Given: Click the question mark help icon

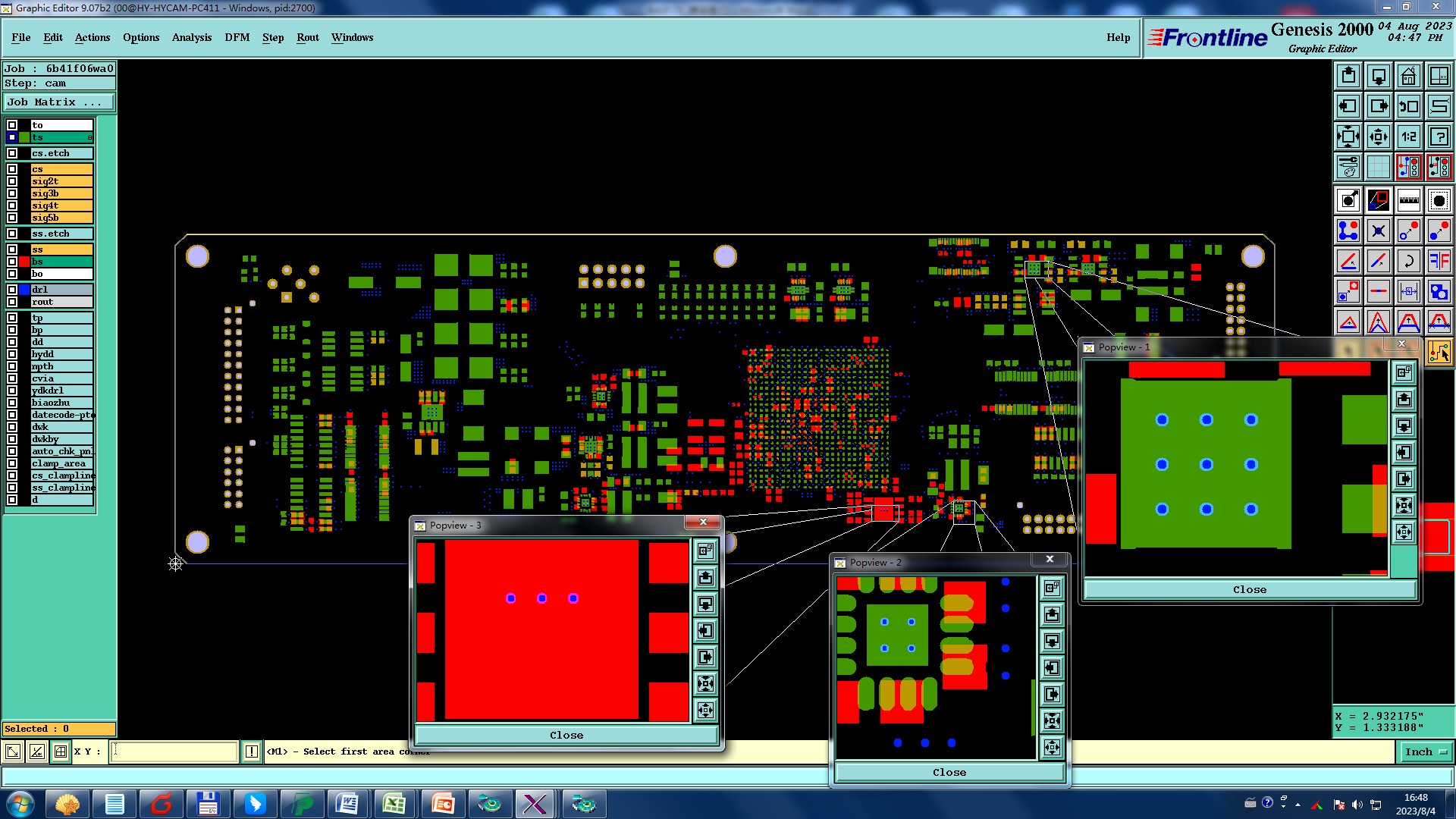Looking at the screenshot, I should [1439, 136].
